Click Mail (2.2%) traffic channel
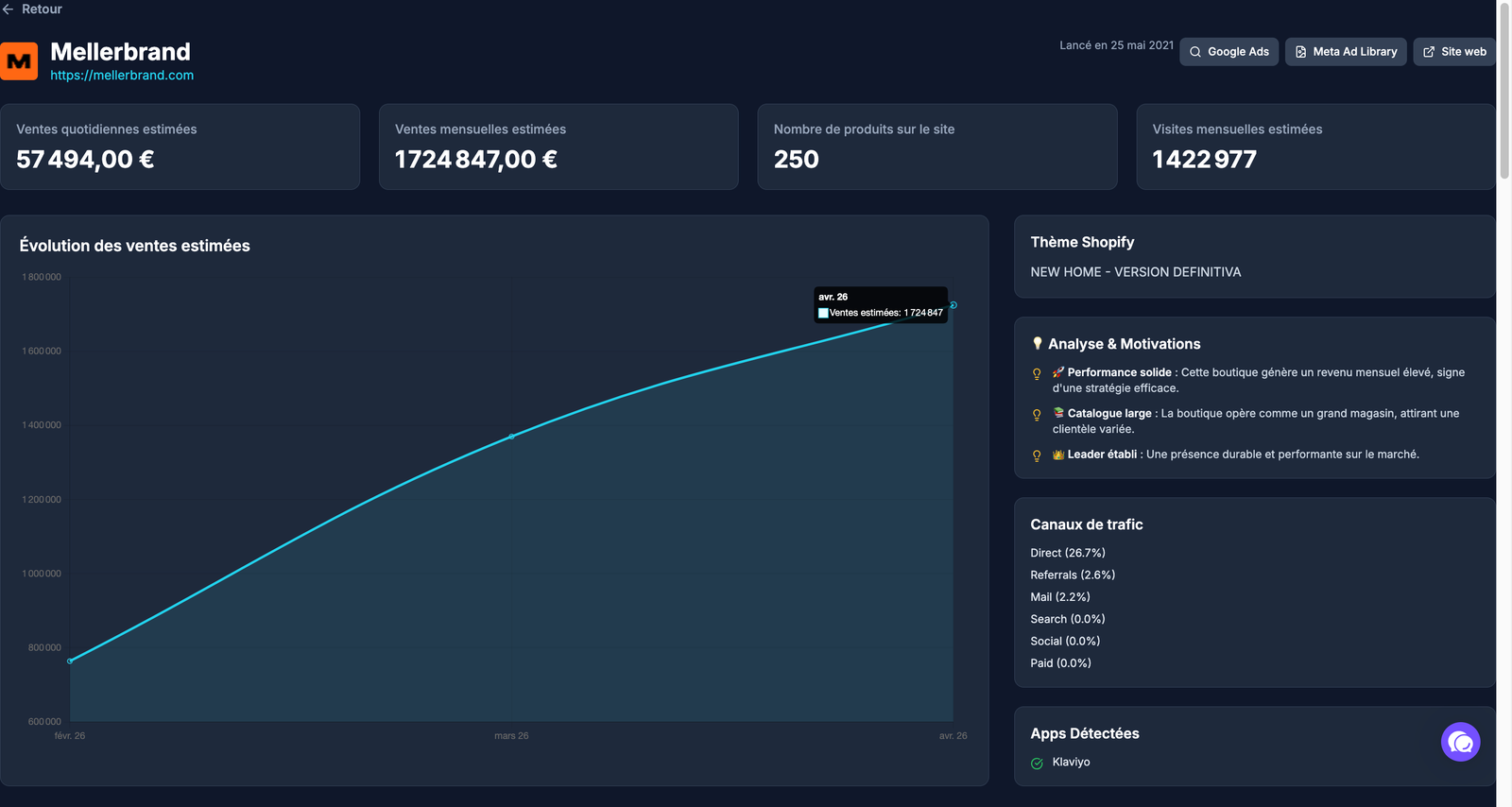This screenshot has width=1512, height=807. (1060, 597)
